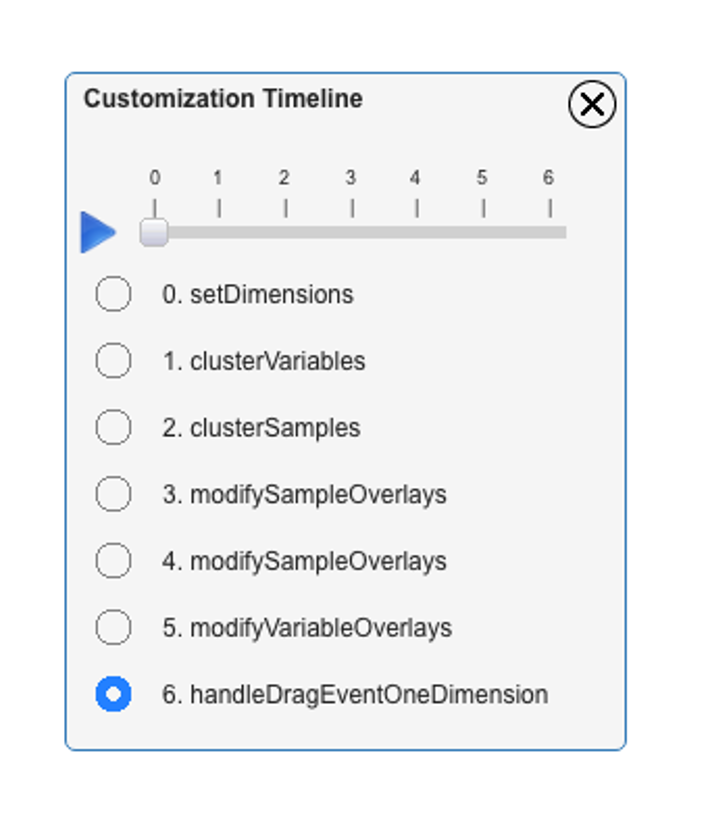Choose the radio button for 2. clusterSamples
The image size is (706, 818).
tap(113, 428)
